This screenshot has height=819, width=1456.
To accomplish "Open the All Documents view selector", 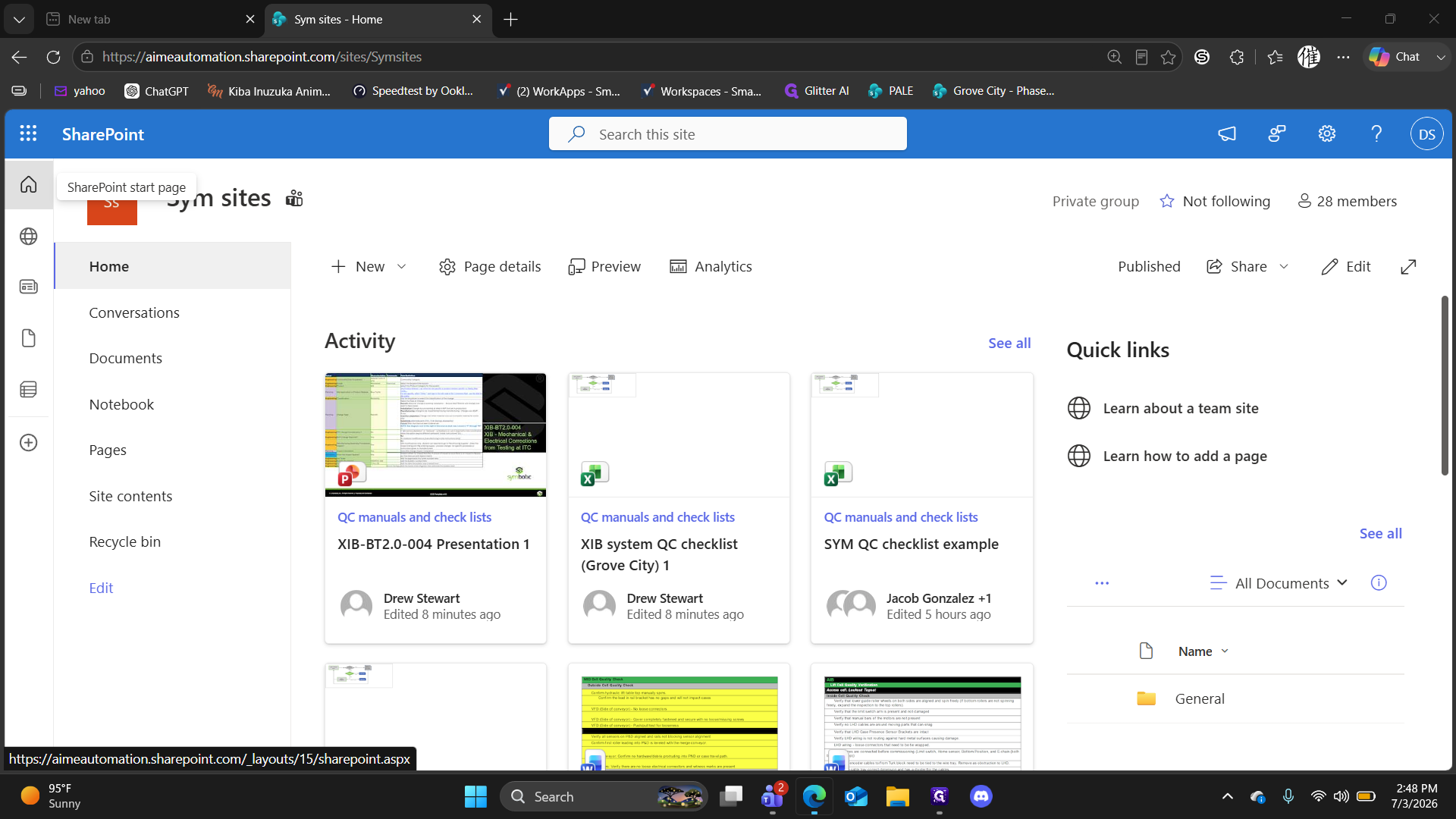I will tap(1279, 583).
